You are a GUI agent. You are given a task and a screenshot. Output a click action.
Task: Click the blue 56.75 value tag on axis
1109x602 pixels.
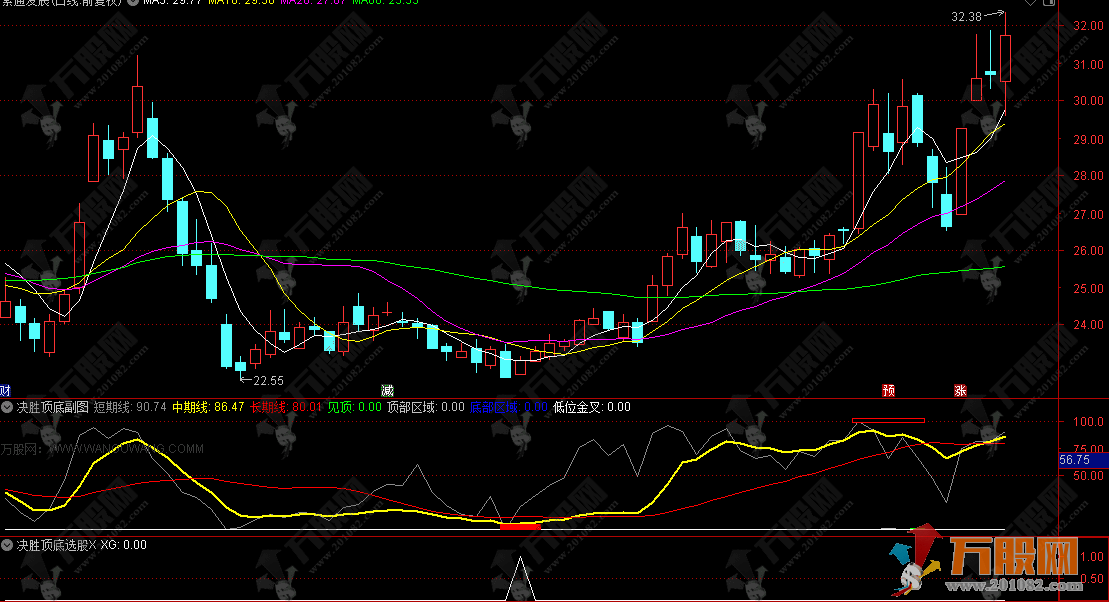1073,460
